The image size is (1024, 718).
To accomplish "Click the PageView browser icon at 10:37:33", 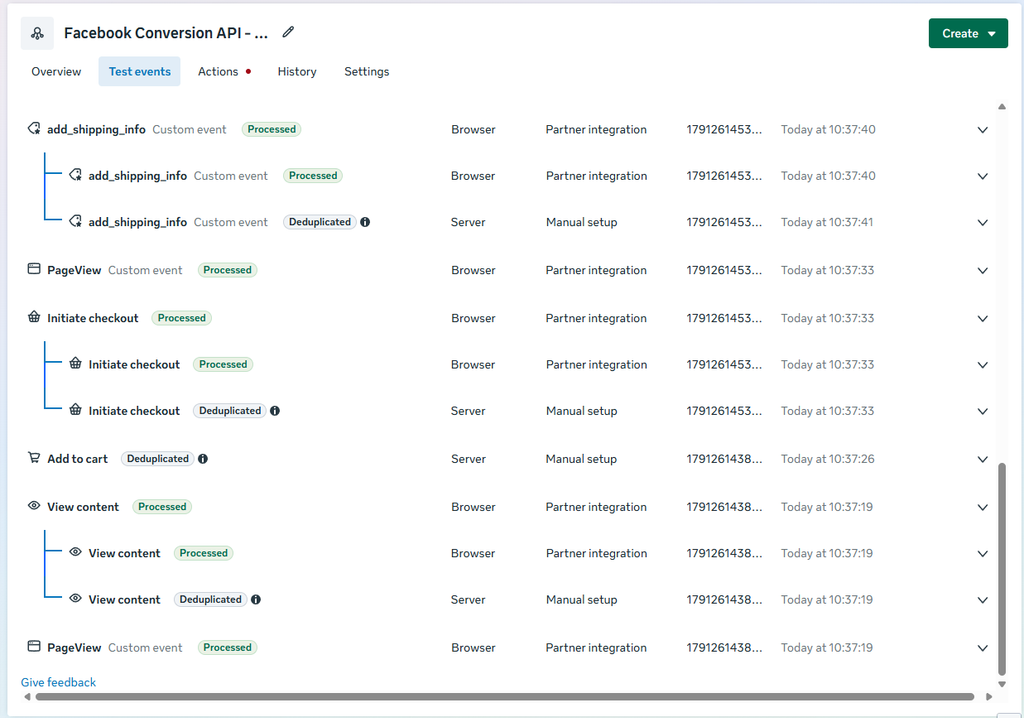I will click(34, 269).
